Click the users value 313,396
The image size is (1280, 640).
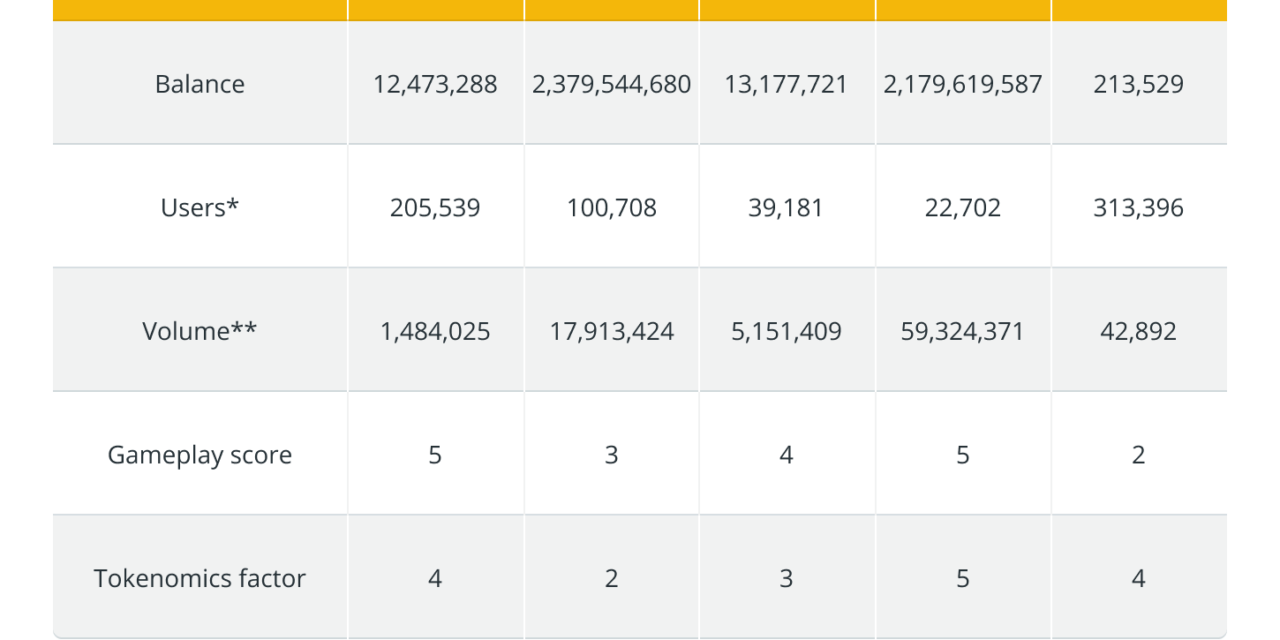click(x=1138, y=208)
